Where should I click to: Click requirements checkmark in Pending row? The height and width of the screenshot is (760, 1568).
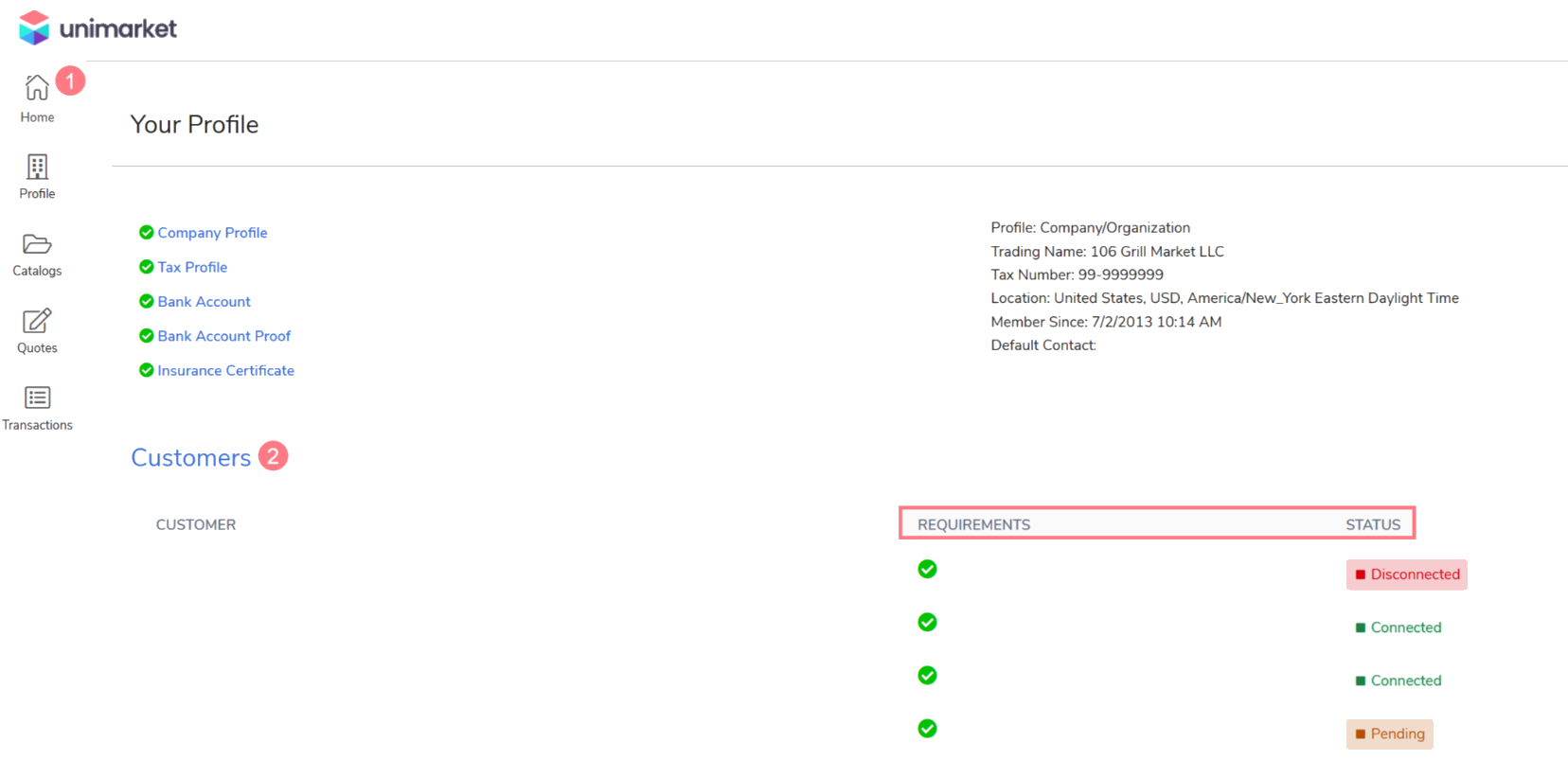[927, 728]
